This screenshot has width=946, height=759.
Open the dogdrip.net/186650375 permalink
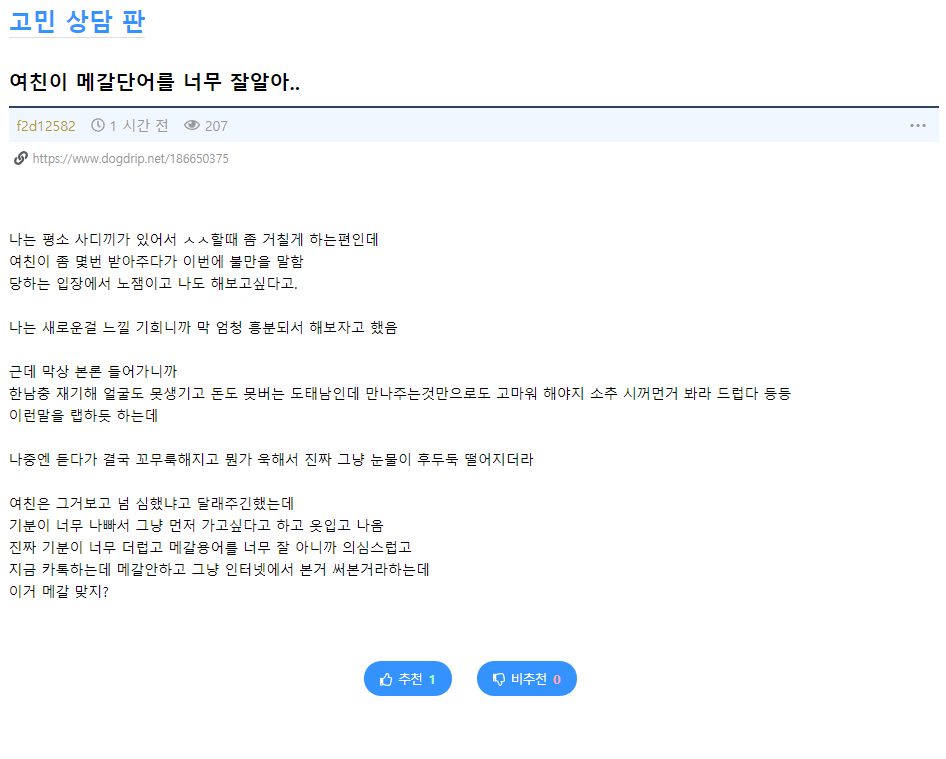(x=130, y=159)
